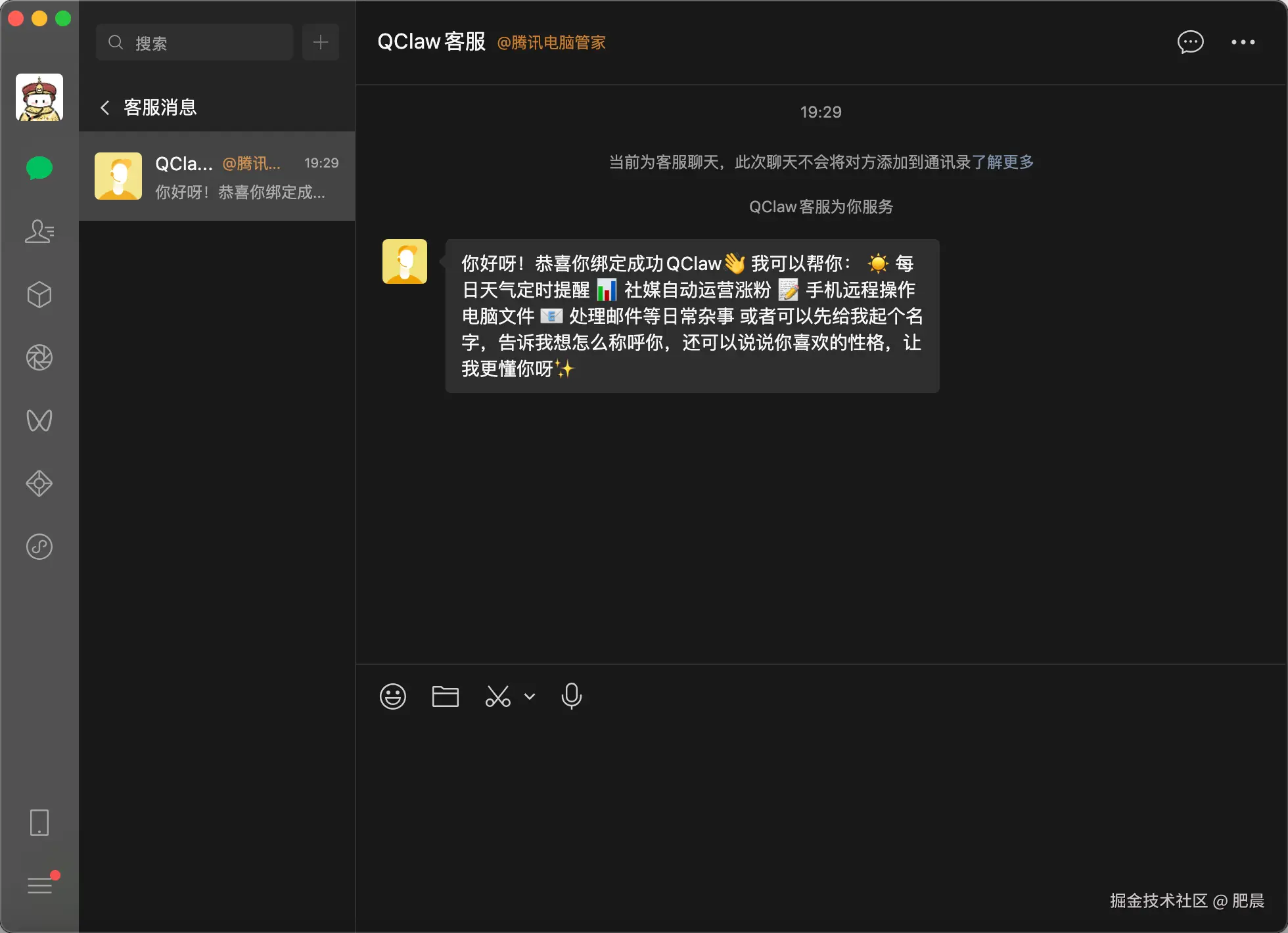Open the phone files icon

(x=39, y=823)
